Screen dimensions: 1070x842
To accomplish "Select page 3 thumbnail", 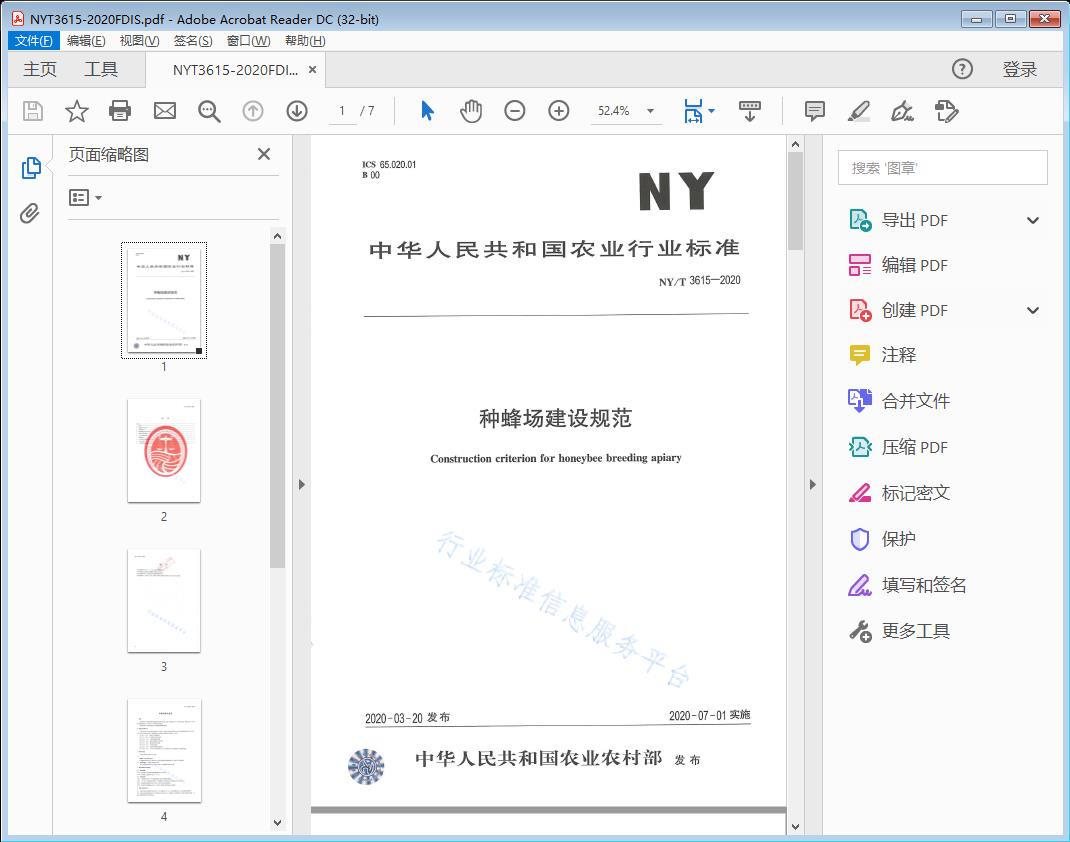I will [x=164, y=600].
